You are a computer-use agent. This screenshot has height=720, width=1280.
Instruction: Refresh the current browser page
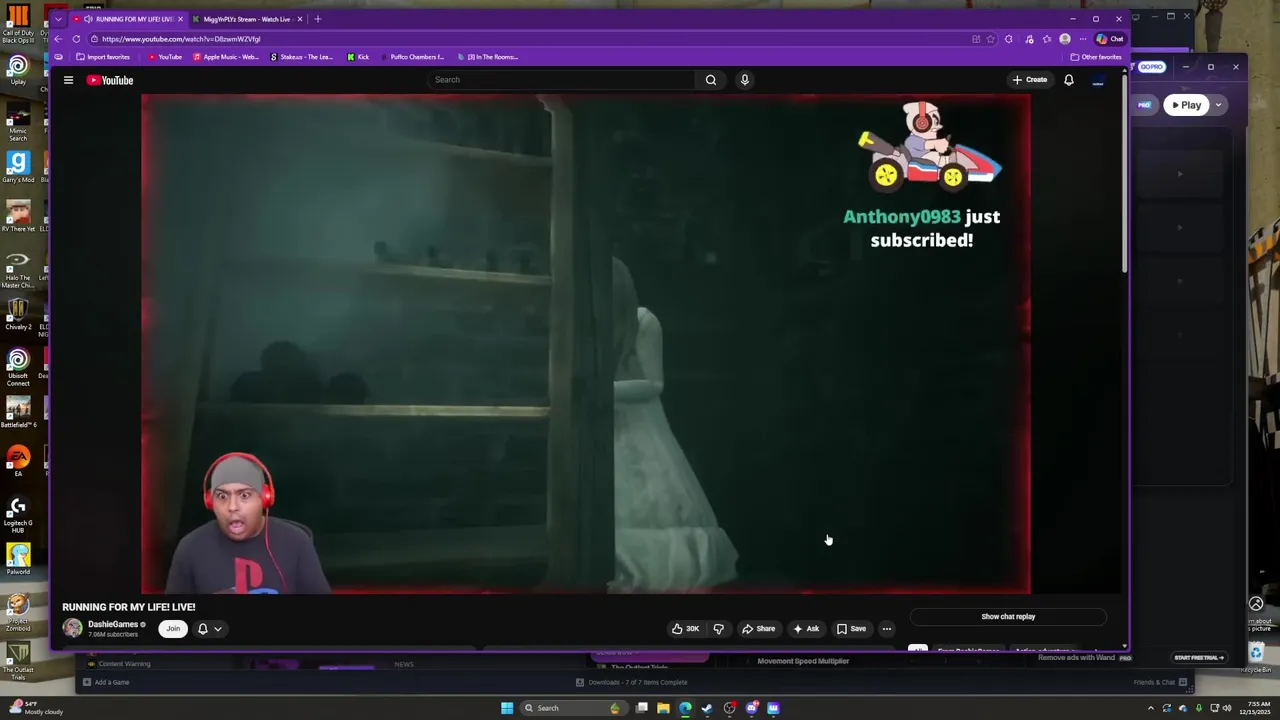tap(76, 39)
